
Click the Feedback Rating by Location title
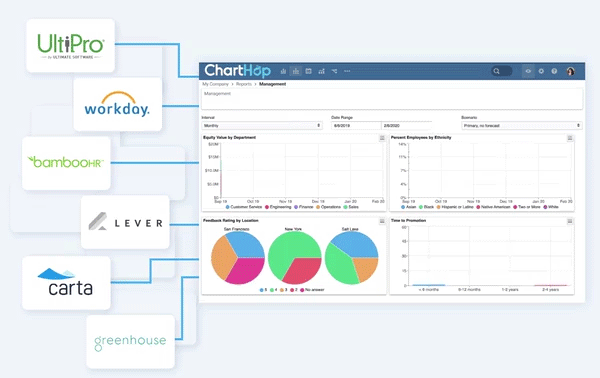(230, 220)
